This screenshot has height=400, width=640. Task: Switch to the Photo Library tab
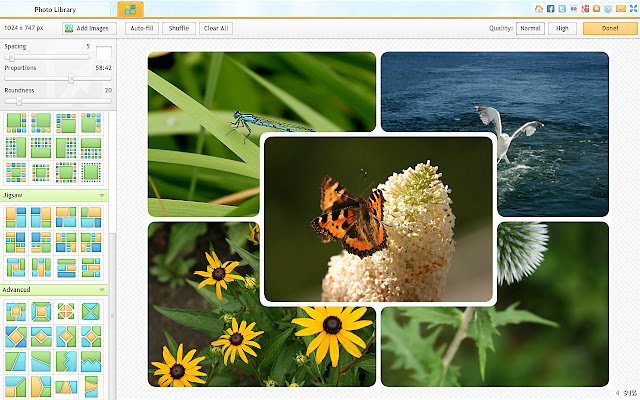coord(55,9)
